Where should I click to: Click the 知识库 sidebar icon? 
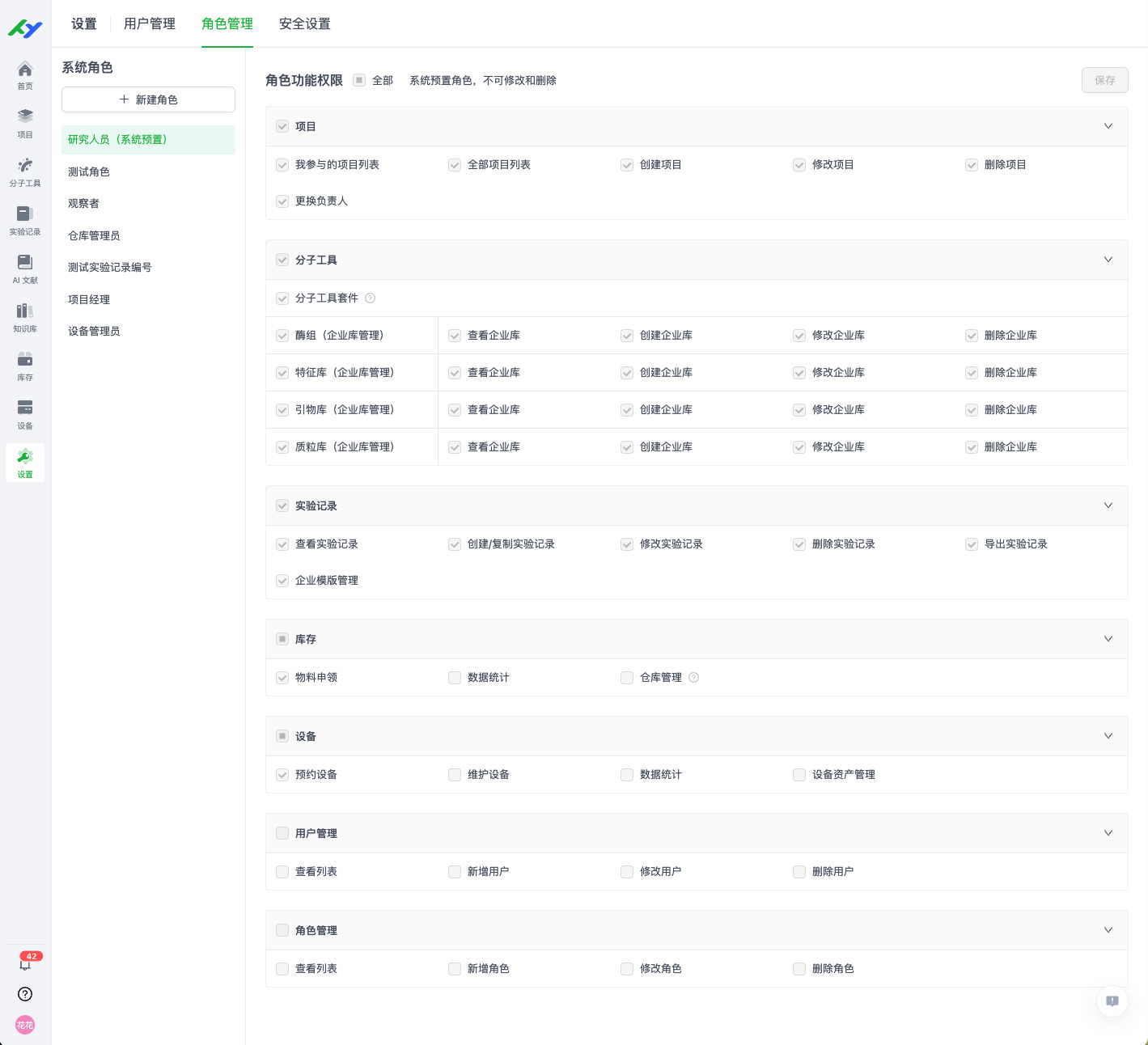[x=25, y=317]
